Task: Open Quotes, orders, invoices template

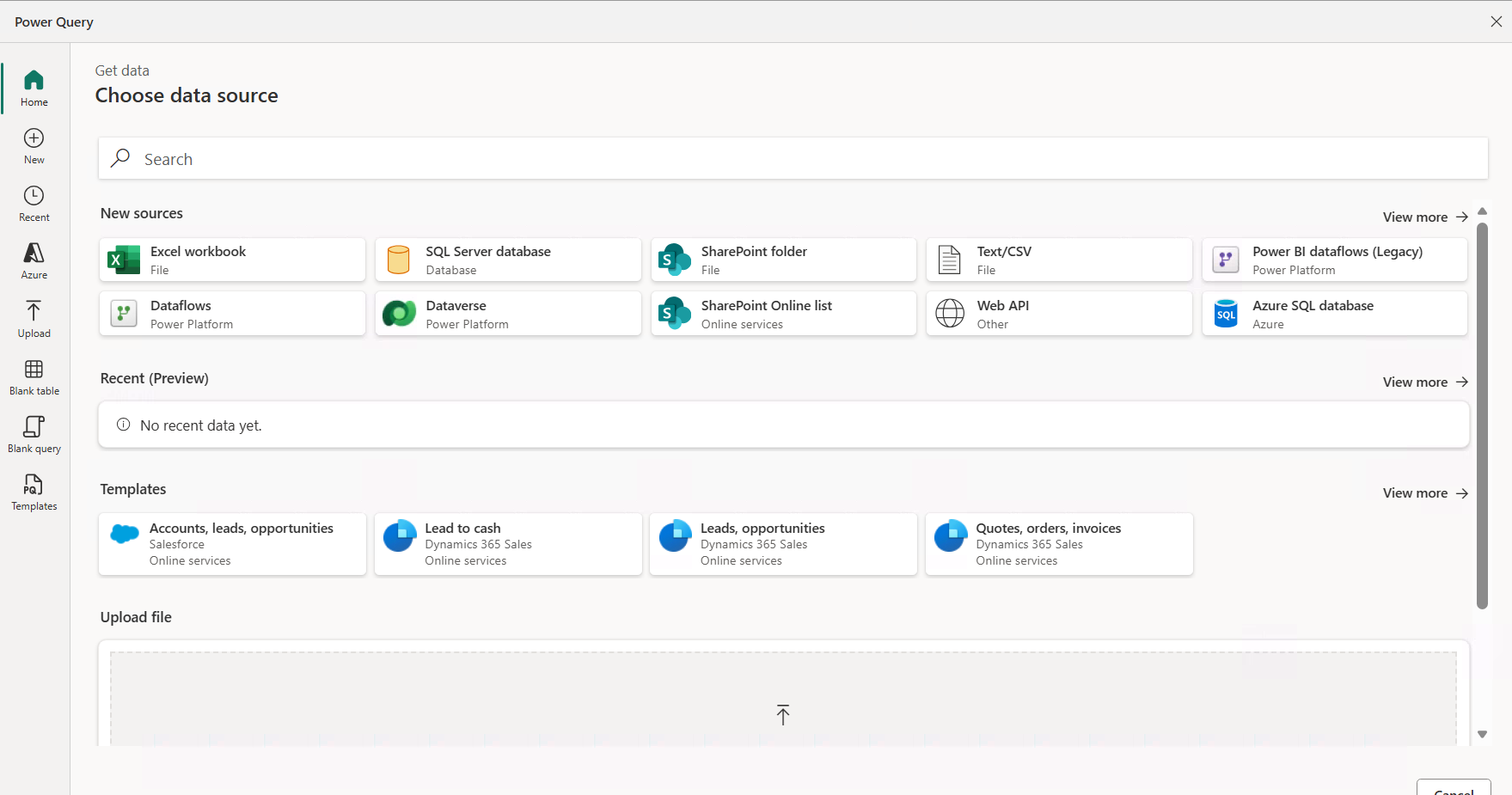Action: tap(1059, 544)
